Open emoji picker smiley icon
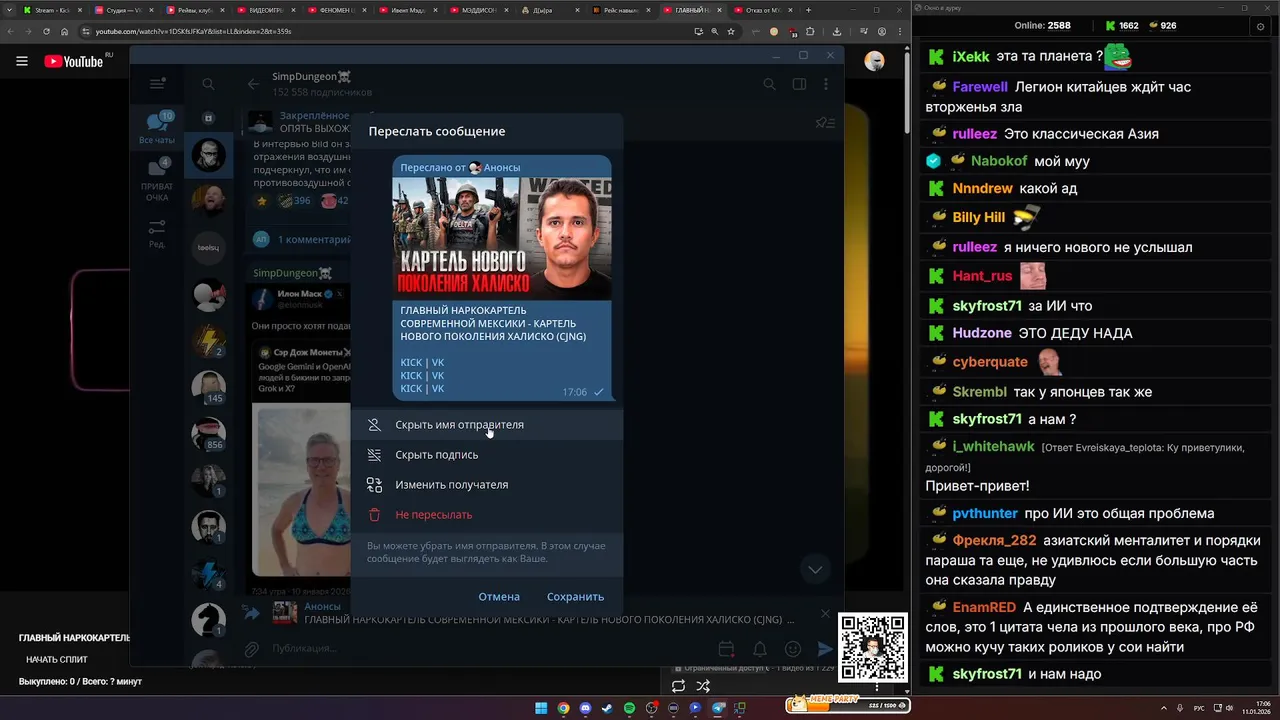The width and height of the screenshot is (1280, 720). (793, 649)
